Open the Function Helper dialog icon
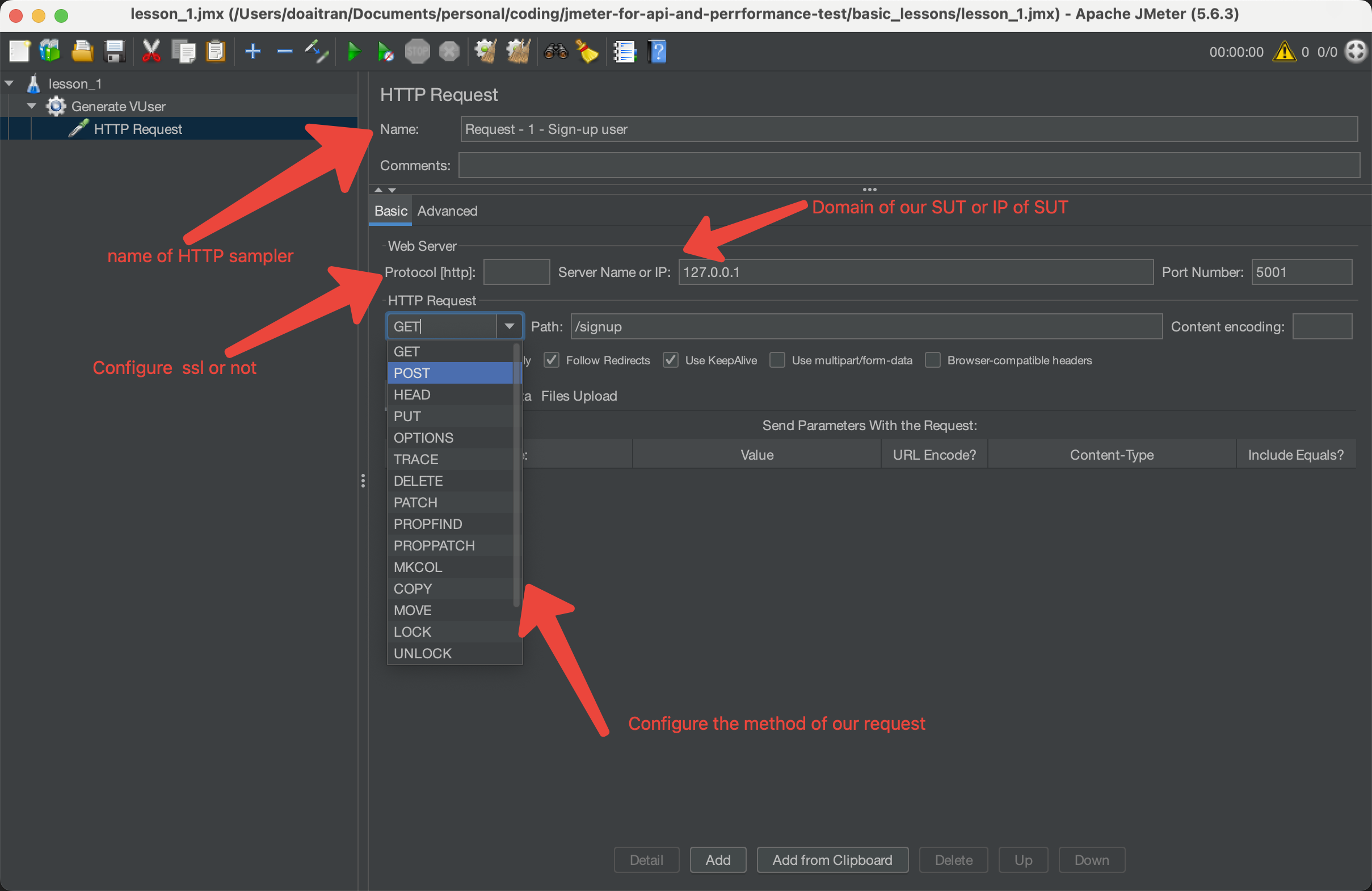The width and height of the screenshot is (1372, 891). (x=624, y=52)
